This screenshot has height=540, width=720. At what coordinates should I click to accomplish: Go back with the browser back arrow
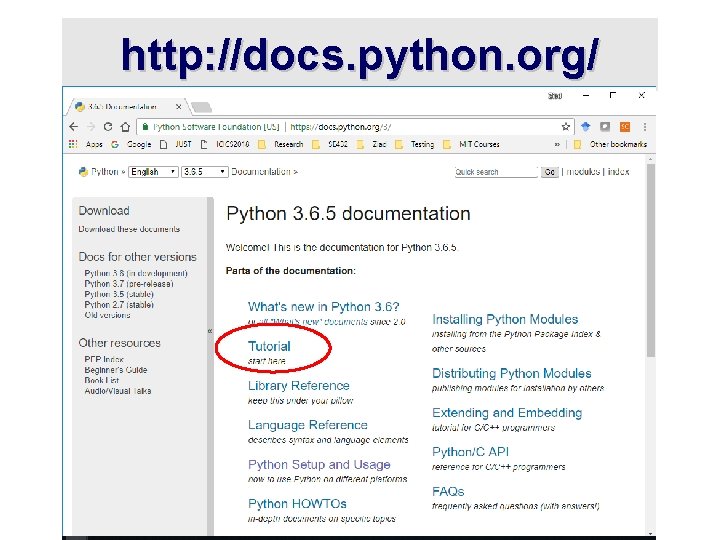(73, 127)
